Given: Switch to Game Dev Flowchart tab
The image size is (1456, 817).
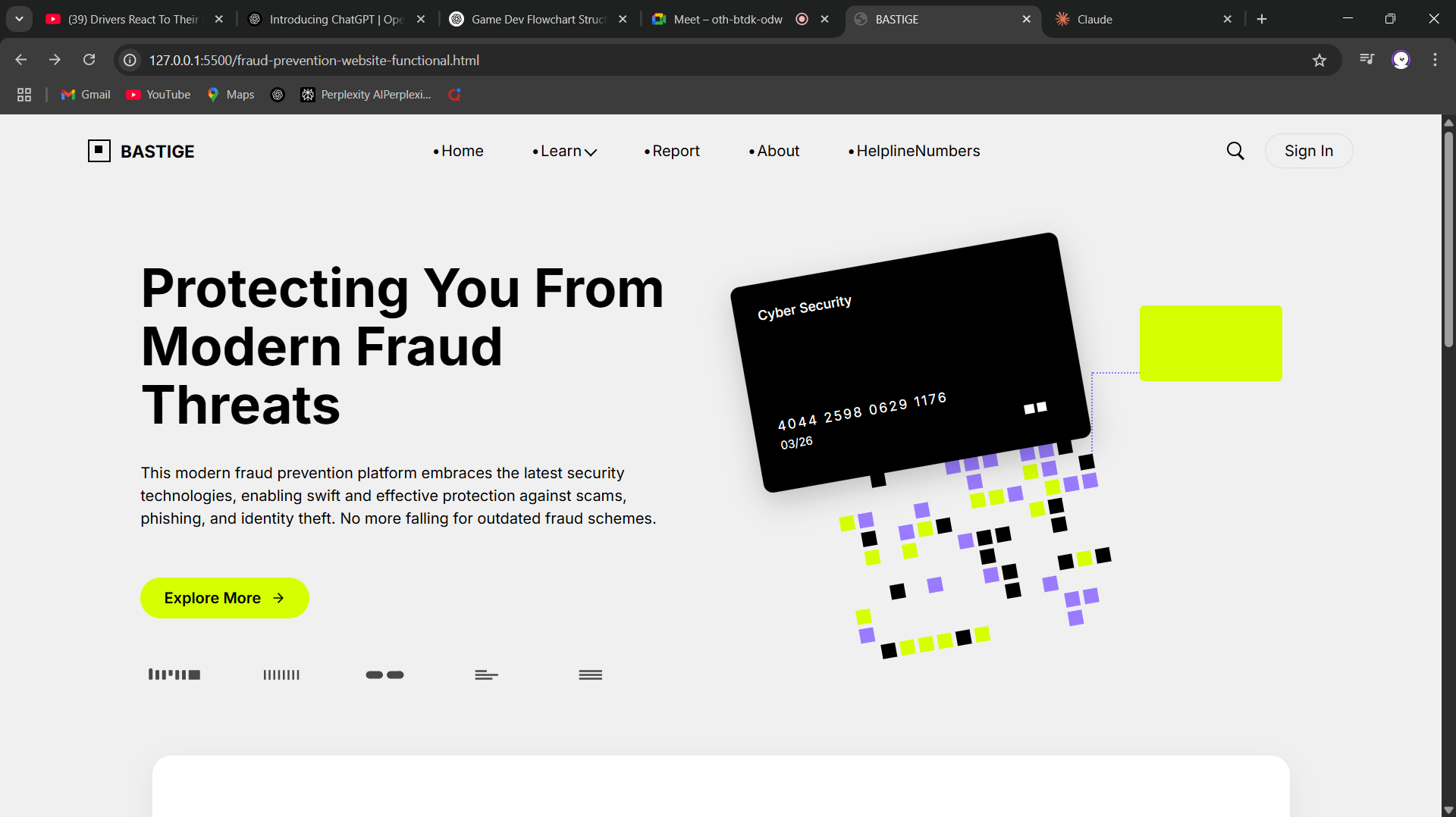Looking at the screenshot, I should point(538,19).
